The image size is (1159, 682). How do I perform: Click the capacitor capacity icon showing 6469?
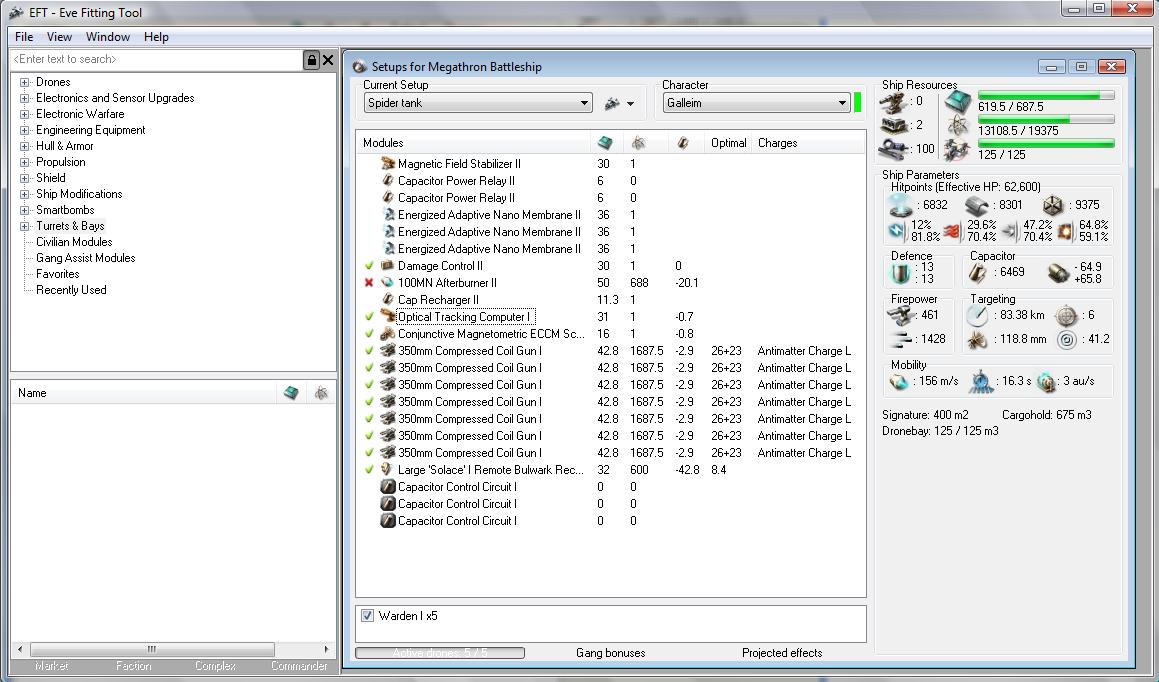click(x=977, y=273)
